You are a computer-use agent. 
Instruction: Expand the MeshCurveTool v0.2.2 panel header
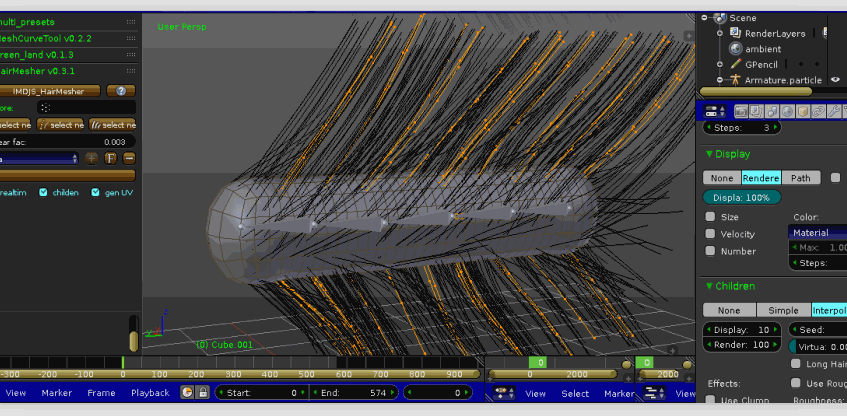click(46, 38)
